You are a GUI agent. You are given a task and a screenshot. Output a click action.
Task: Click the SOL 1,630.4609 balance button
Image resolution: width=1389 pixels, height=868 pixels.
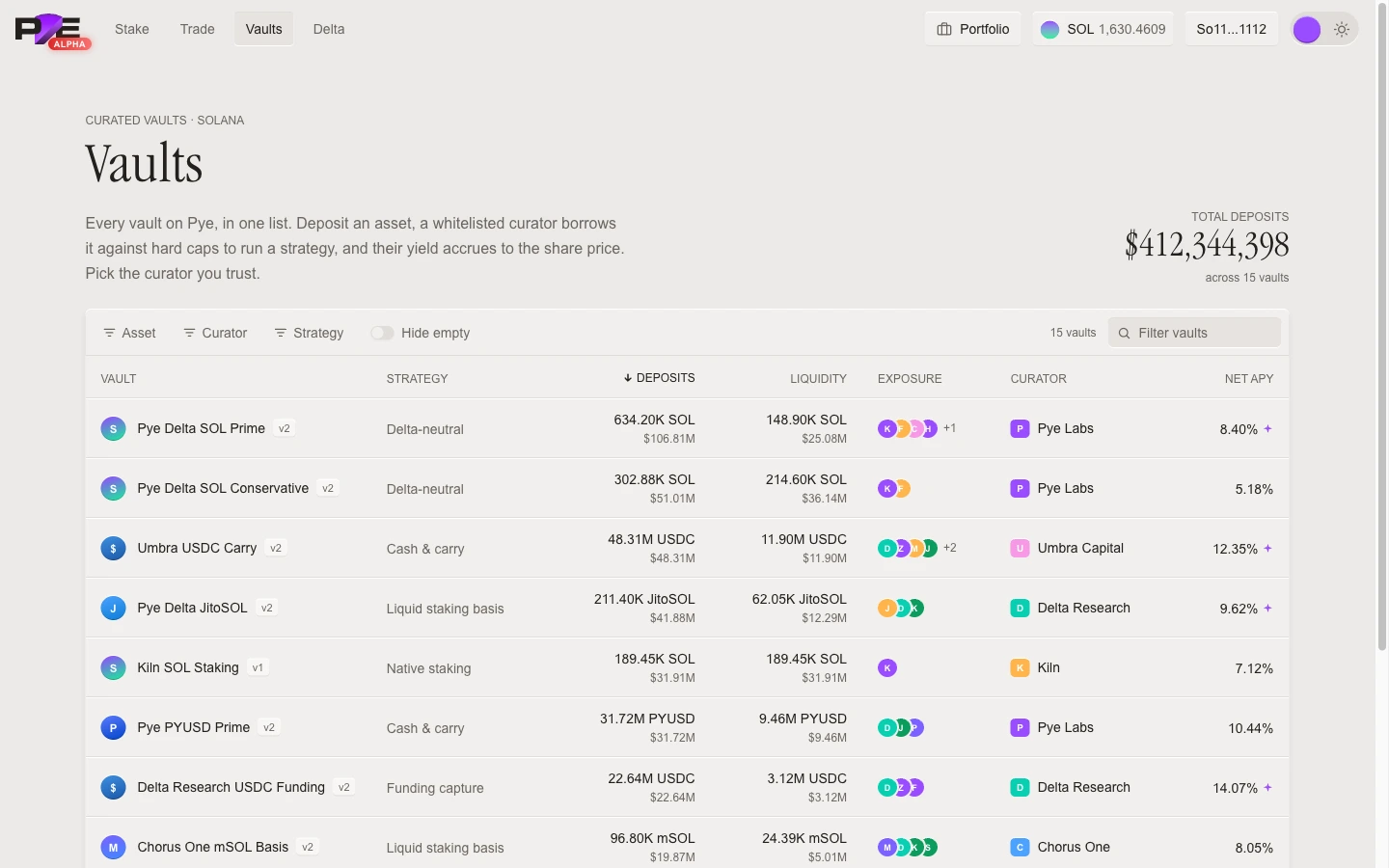tap(1103, 29)
